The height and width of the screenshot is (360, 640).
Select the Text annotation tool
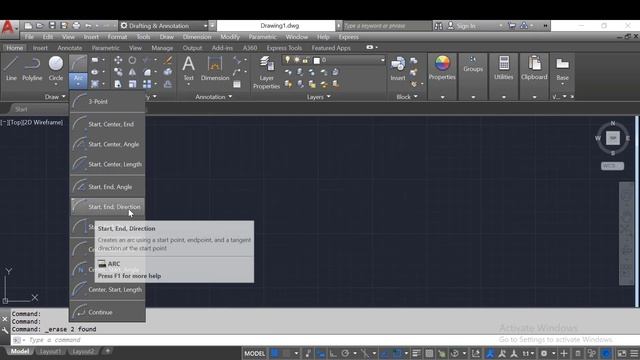pos(188,68)
